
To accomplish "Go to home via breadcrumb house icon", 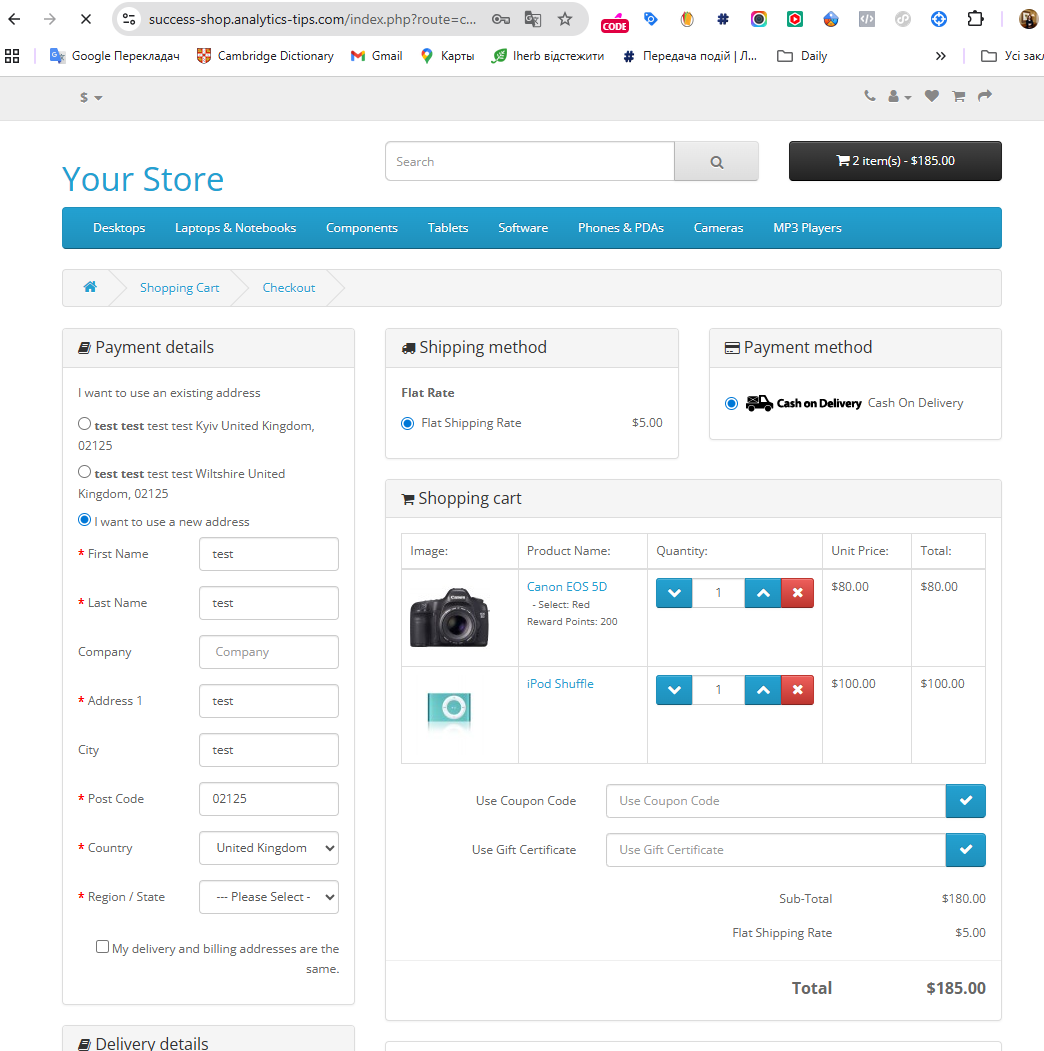I will [90, 288].
